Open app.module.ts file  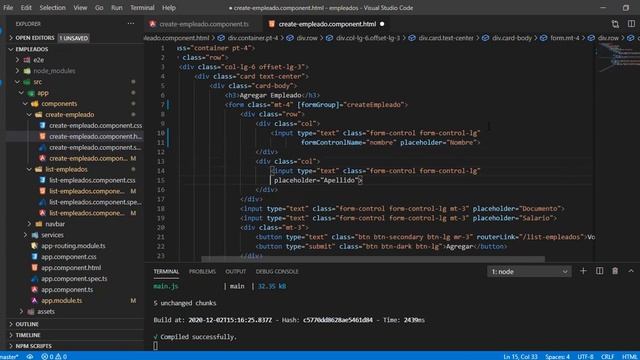pyautogui.click(x=61, y=300)
